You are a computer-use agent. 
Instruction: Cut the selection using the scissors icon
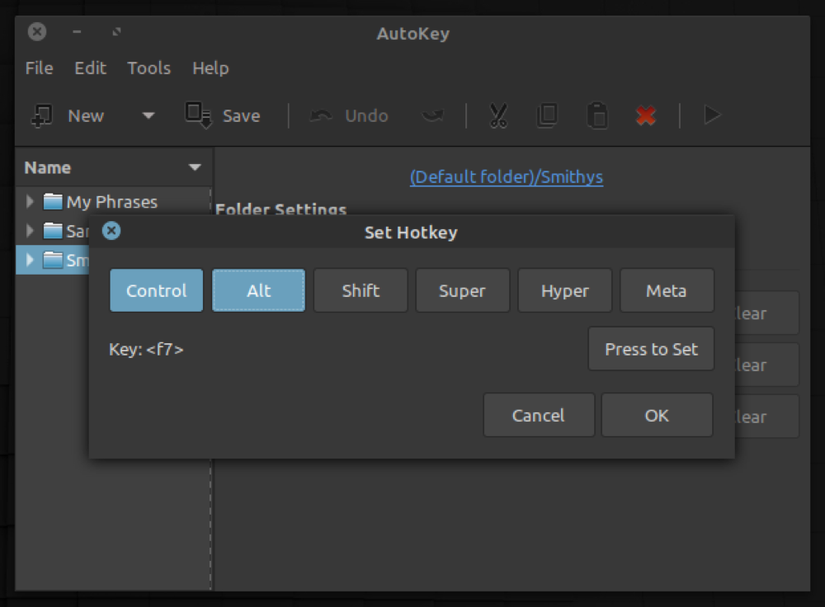[x=497, y=115]
